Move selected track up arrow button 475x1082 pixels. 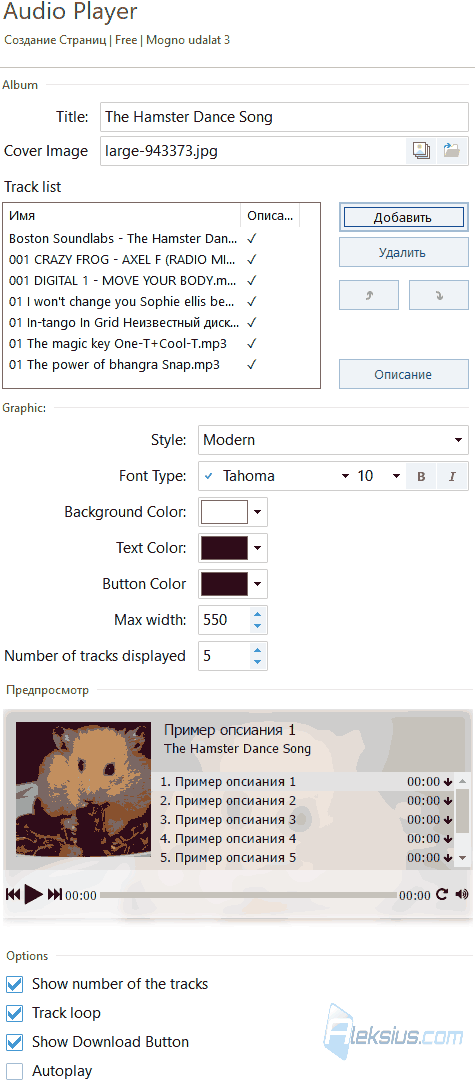pyautogui.click(x=369, y=295)
